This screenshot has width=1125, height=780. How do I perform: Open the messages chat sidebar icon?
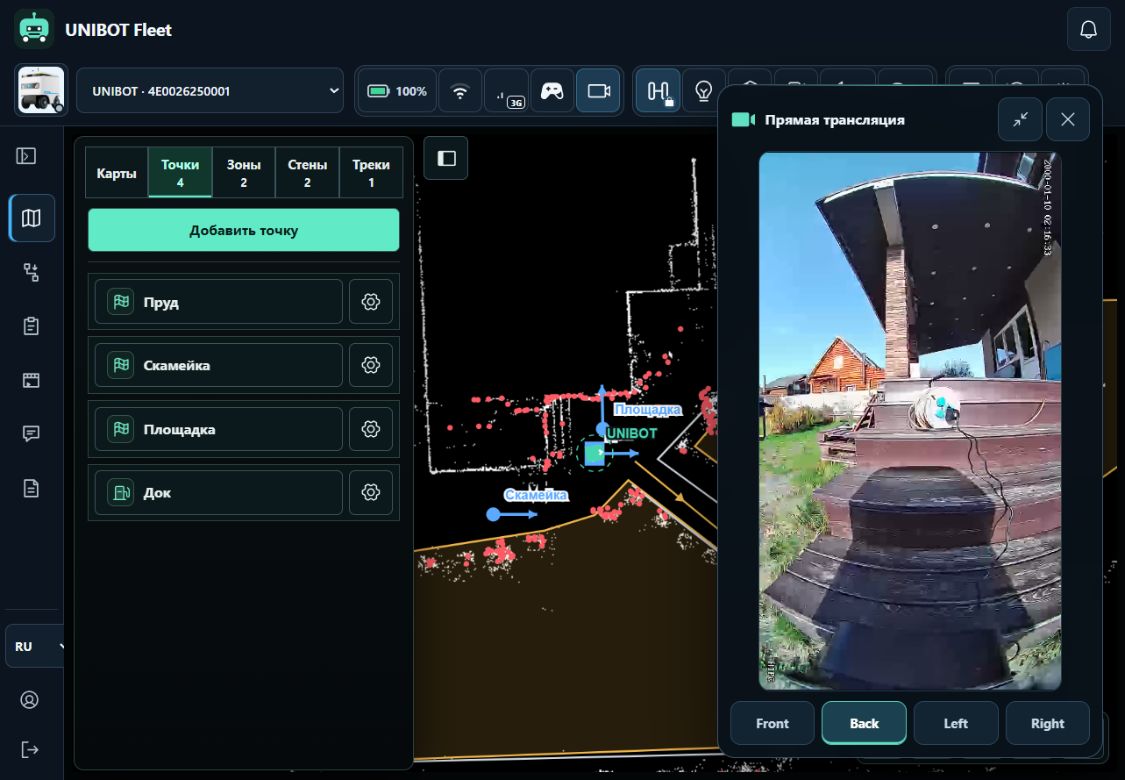point(31,433)
